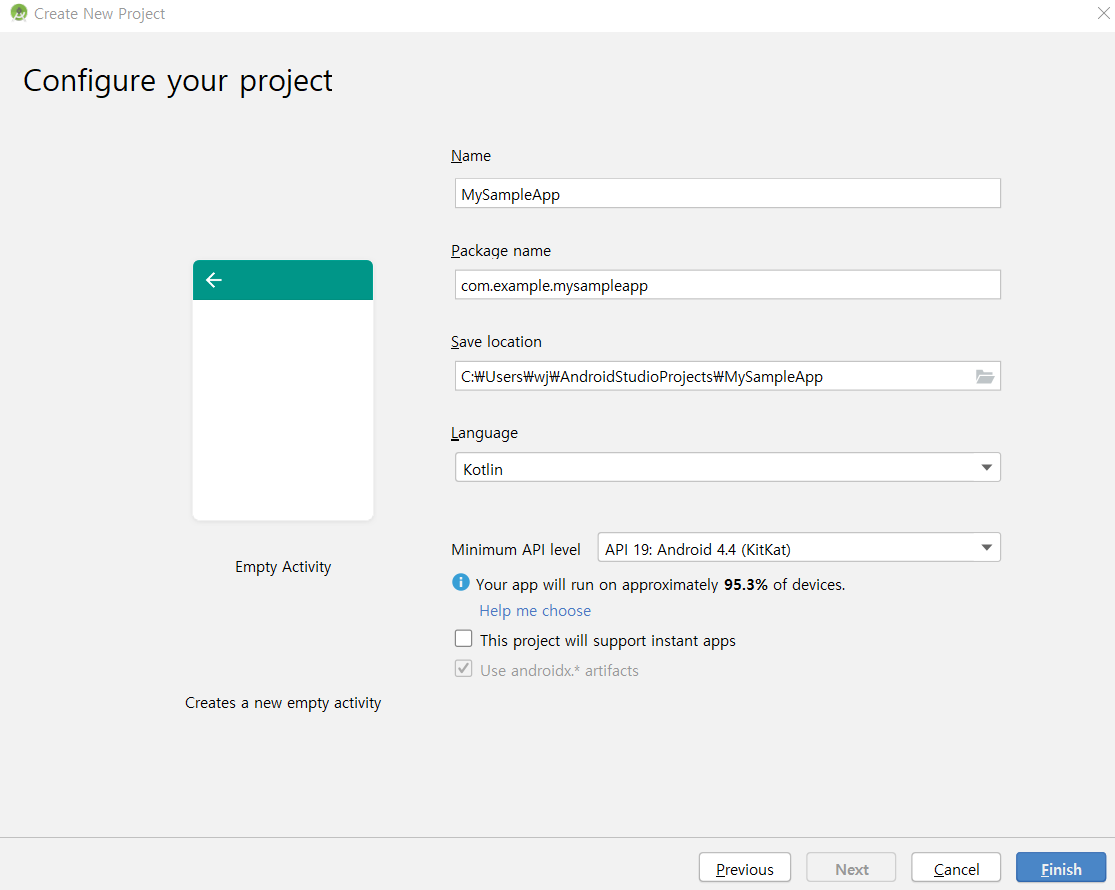Open the Minimum API level dropdown arrow
This screenshot has width=1115, height=890.
(986, 547)
